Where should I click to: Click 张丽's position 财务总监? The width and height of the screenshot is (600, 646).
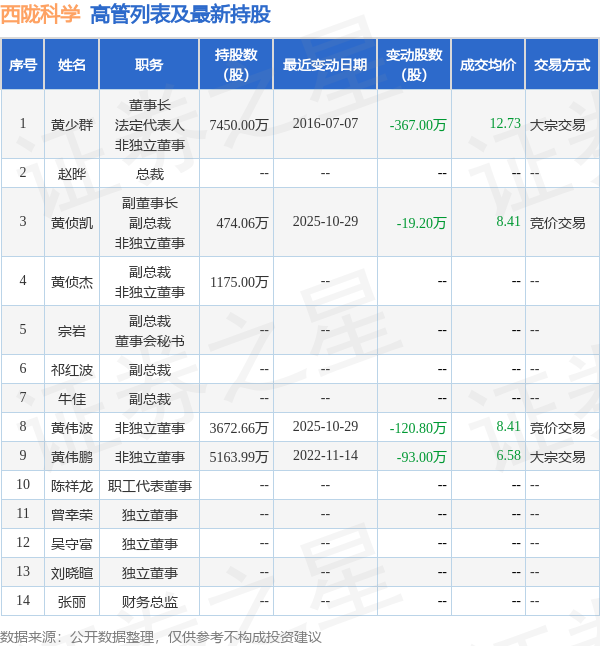149,602
